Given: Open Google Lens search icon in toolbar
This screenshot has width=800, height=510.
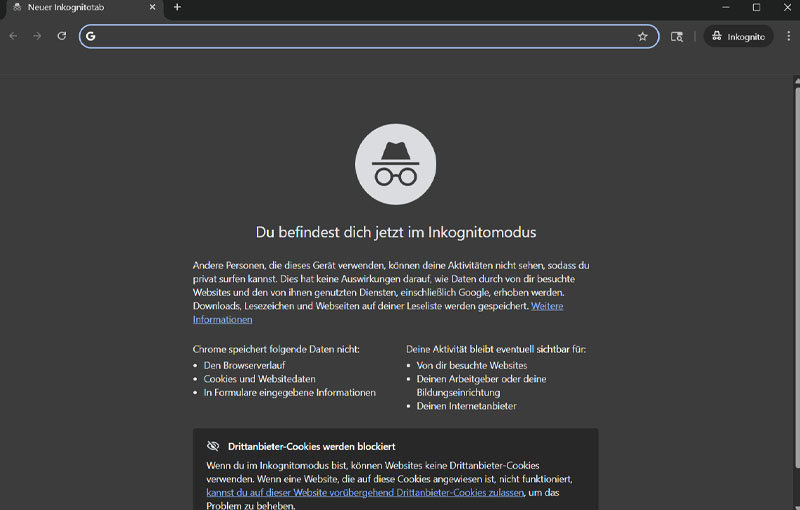Looking at the screenshot, I should tap(677, 36).
